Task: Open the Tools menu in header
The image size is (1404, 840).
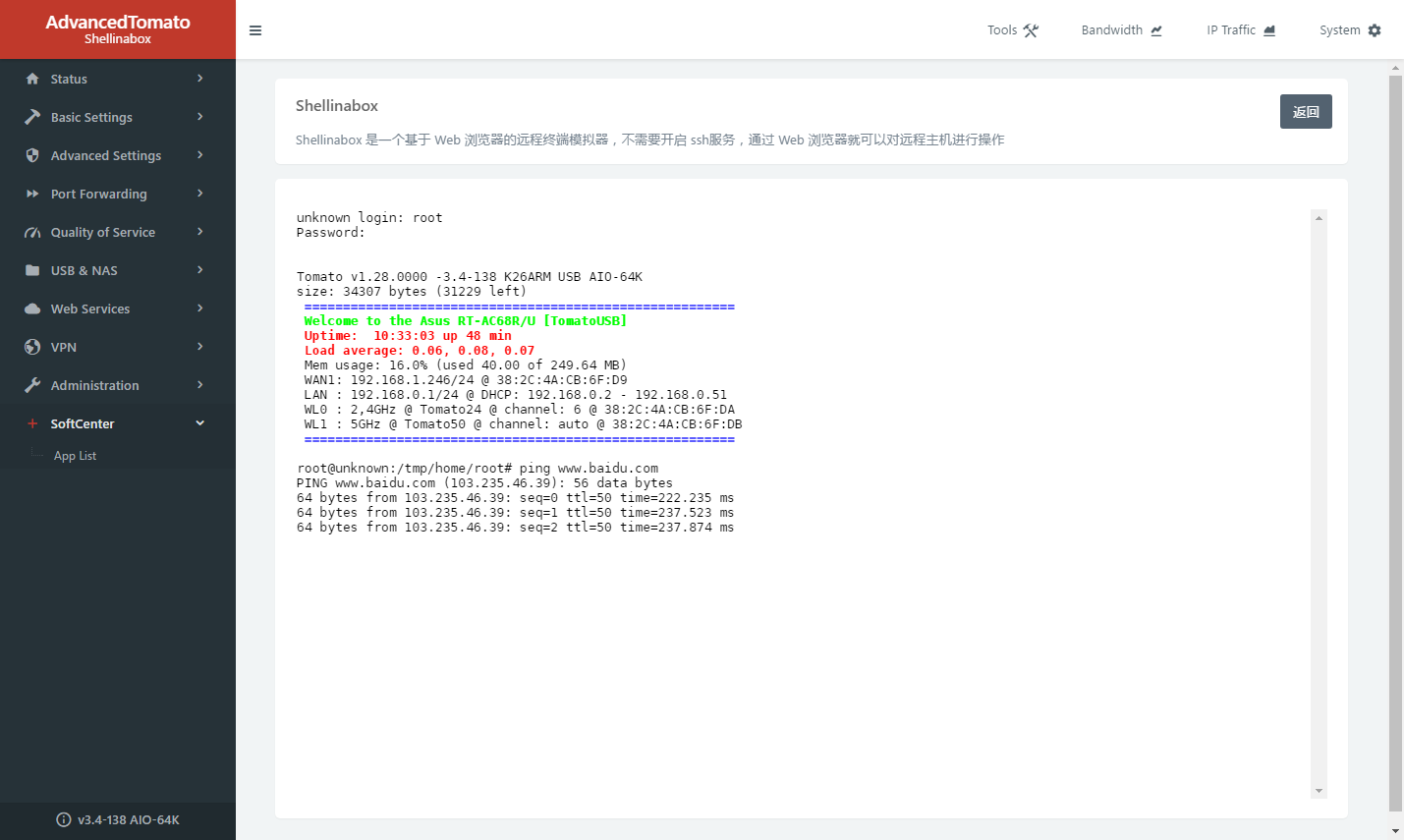Action: tap(1012, 30)
